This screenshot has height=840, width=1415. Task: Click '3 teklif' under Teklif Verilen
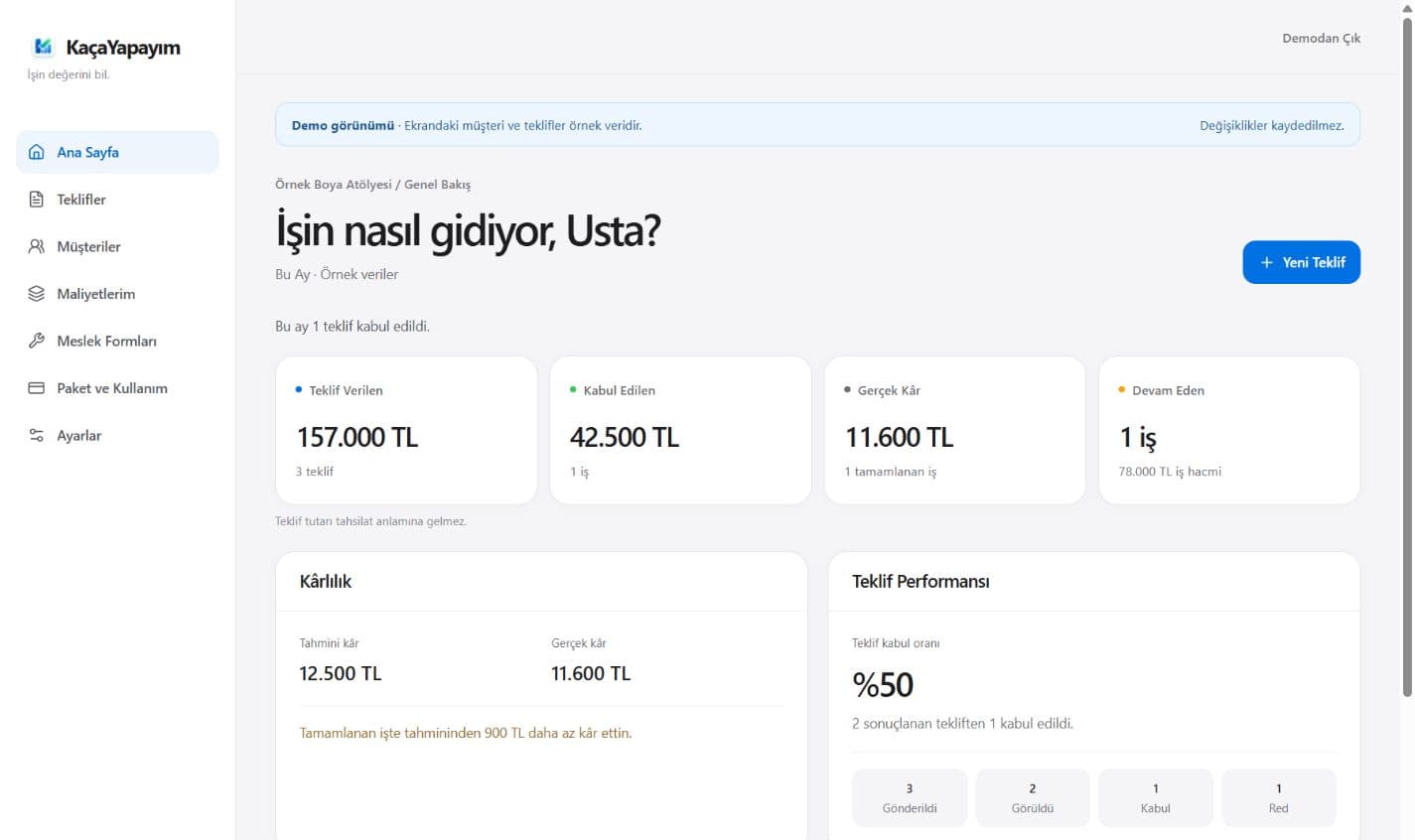(x=315, y=472)
